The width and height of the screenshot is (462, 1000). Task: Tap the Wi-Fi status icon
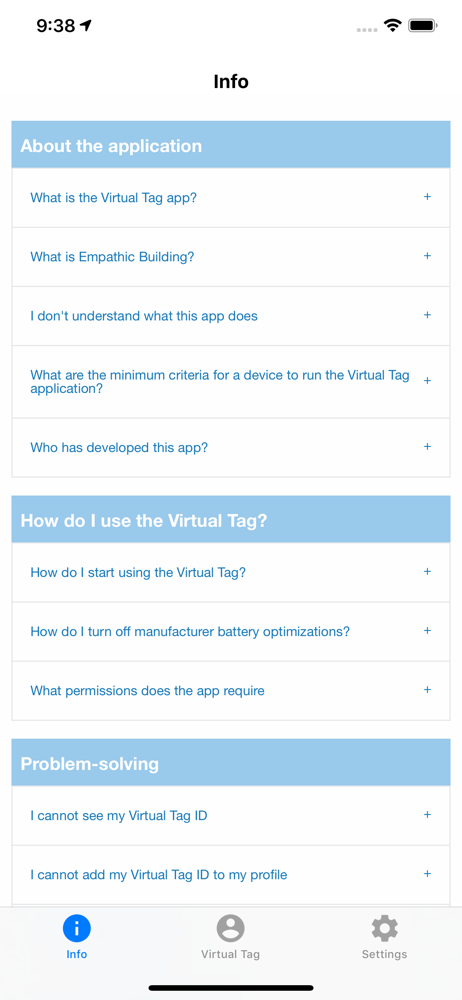pos(392,26)
